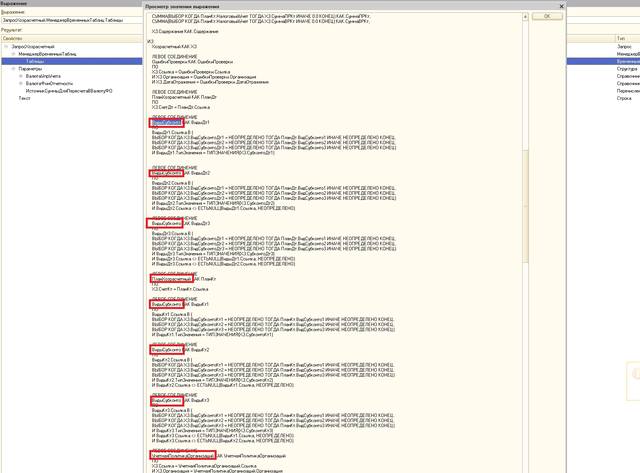The height and width of the screenshot is (473, 640).
Task: Click the highlighted ПланХозрасчетный text
Action: pyautogui.click(x=171, y=278)
